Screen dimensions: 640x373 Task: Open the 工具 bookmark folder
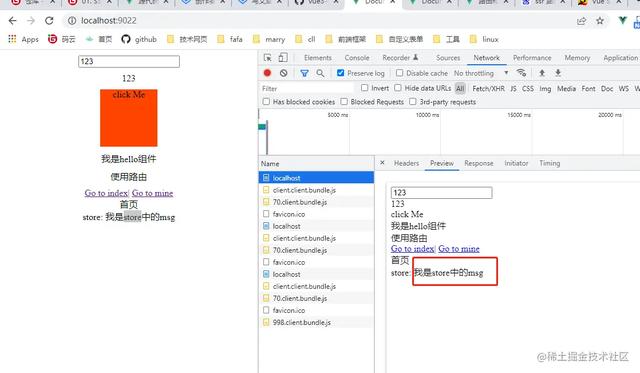point(446,39)
